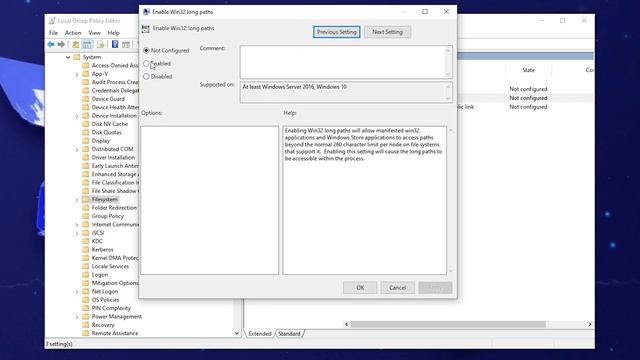Click the setting icon beside Enable Win32 long paths heading
Viewport: 640px width, 360px height.
coord(145,29)
